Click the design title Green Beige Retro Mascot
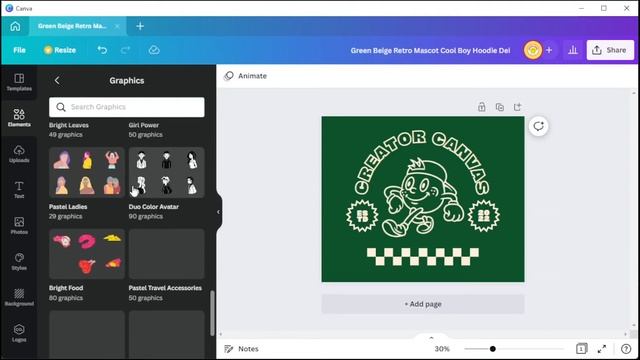Screen dimensions: 640x360 tap(430, 51)
